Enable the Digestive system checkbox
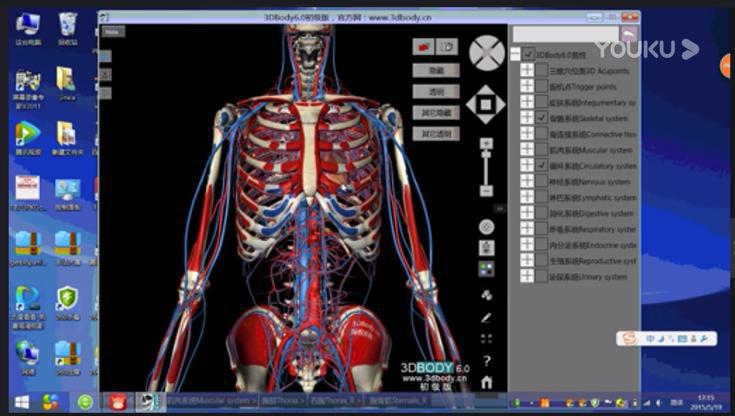735x416 pixels. point(541,212)
